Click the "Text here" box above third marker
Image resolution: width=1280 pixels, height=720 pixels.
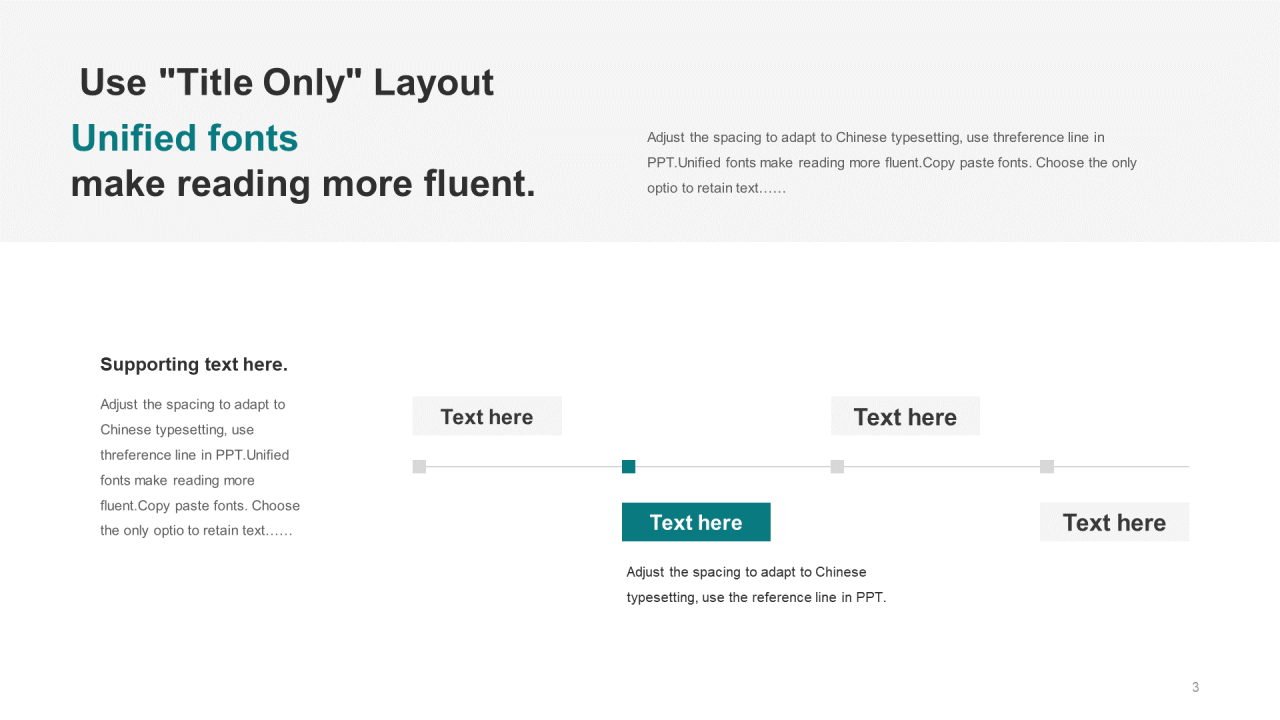point(905,416)
